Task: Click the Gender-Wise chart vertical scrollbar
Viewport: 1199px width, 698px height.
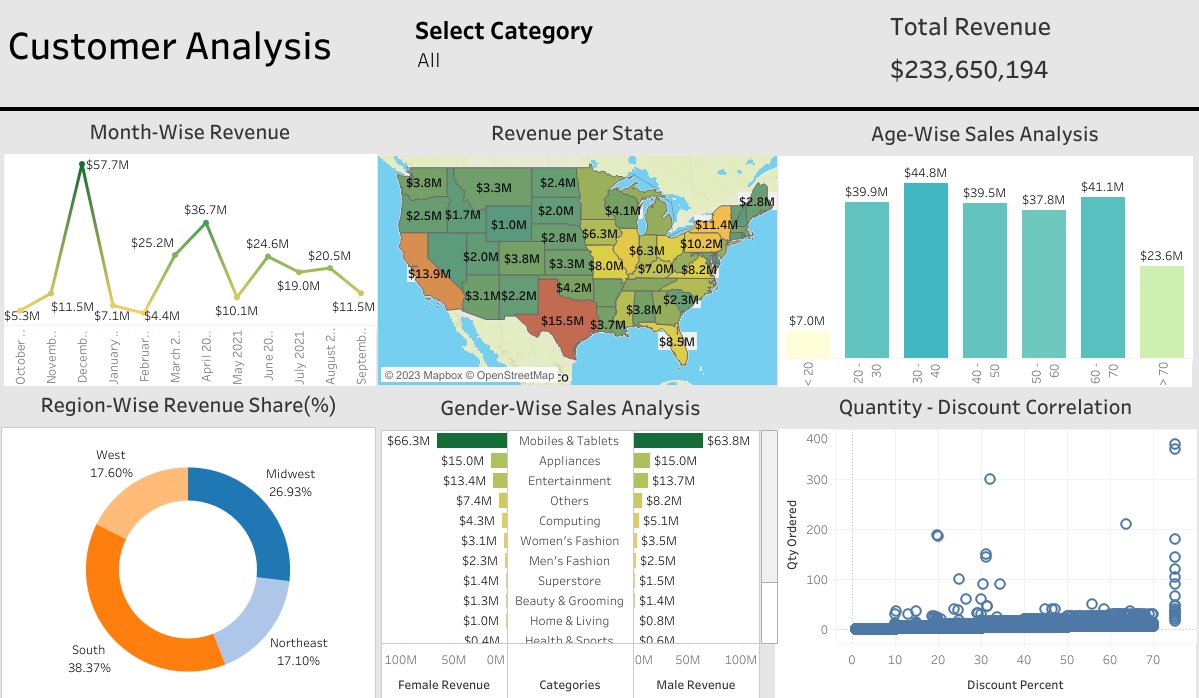Action: click(x=769, y=536)
